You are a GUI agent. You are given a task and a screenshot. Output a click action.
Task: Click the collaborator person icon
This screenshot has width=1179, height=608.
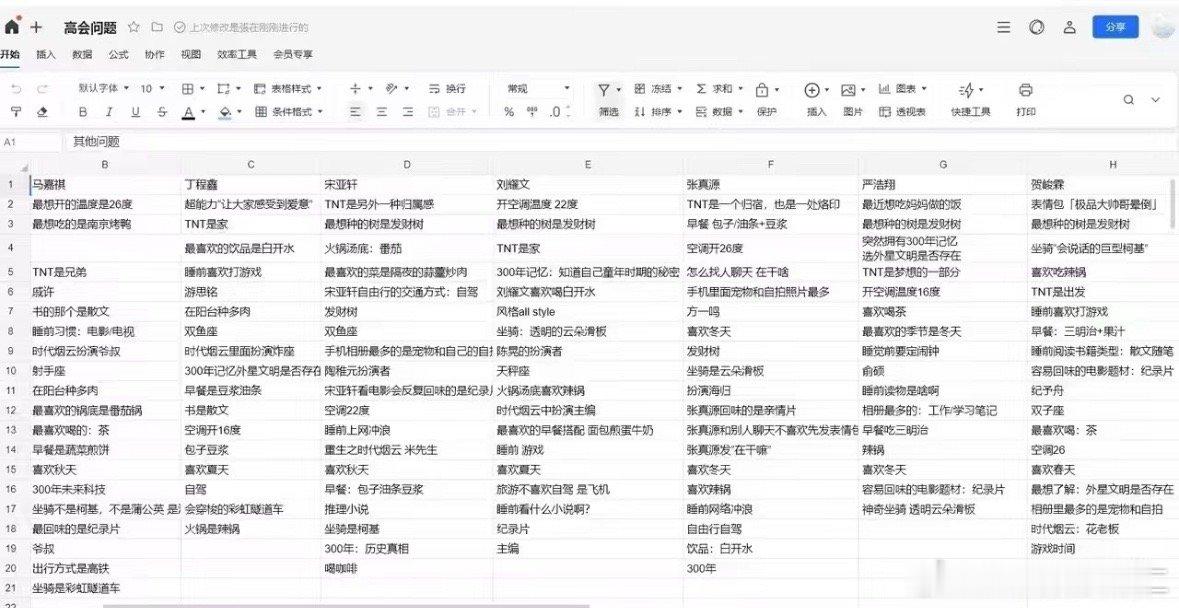pyautogui.click(x=1069, y=28)
